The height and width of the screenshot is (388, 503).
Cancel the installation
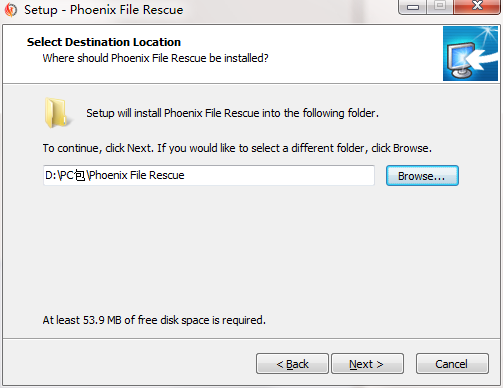pos(452,364)
